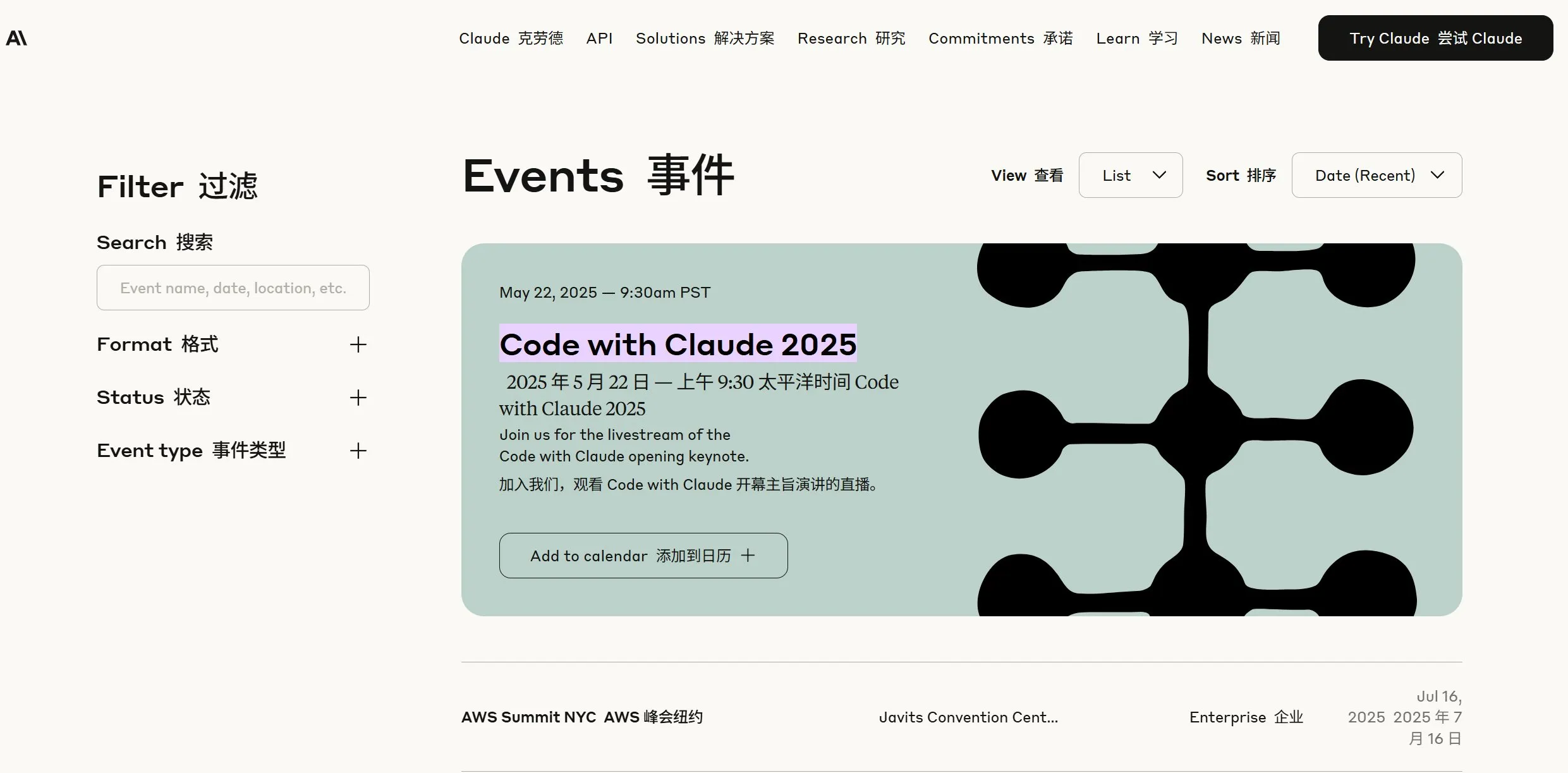Open the AWS Summit NYC event row
This screenshot has height=773, width=1568.
(961, 717)
